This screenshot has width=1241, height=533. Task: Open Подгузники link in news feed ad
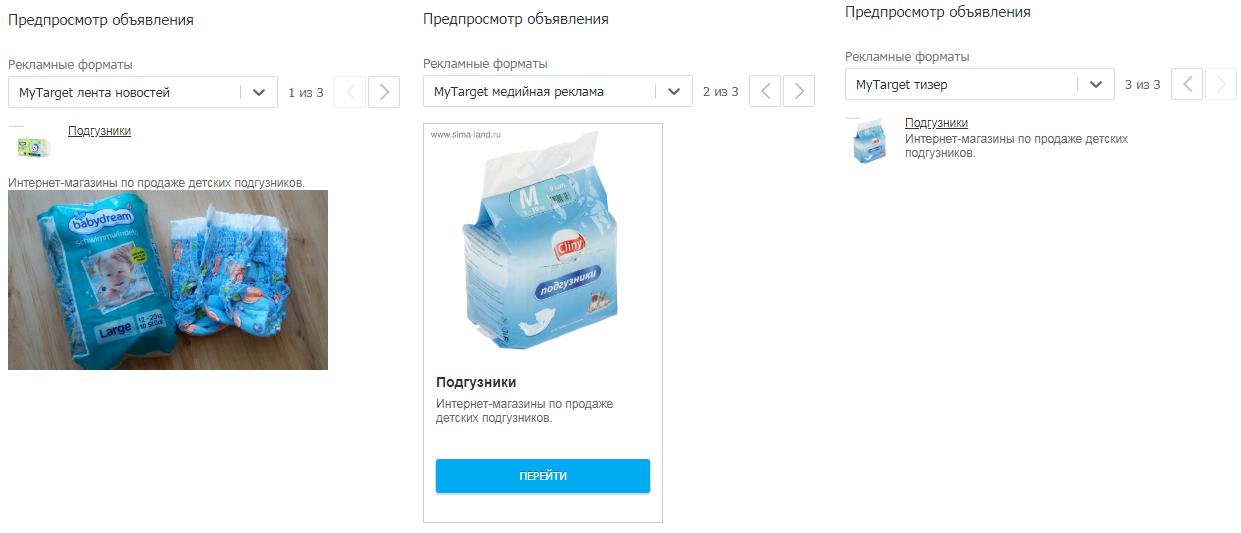pyautogui.click(x=99, y=131)
